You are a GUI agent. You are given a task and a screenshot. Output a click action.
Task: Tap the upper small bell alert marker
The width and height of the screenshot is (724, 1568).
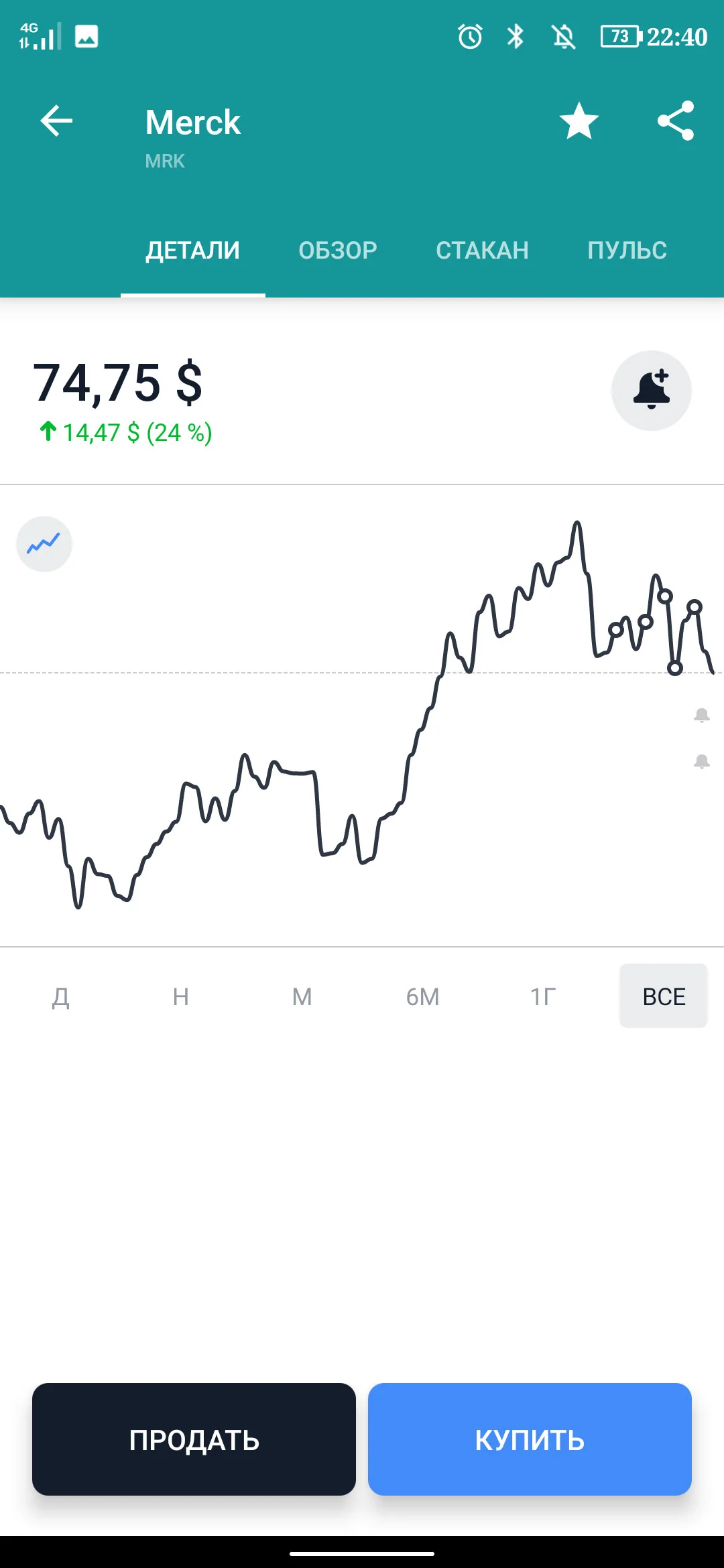click(x=702, y=715)
